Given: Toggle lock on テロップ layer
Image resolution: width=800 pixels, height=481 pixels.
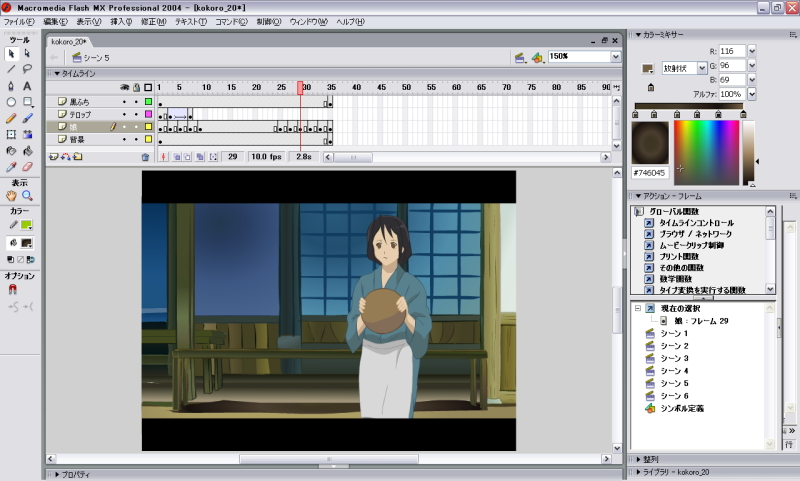Looking at the screenshot, I should pyautogui.click(x=136, y=114).
